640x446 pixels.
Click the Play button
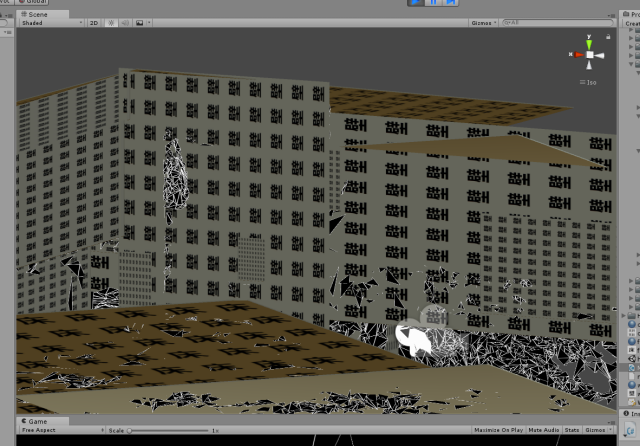(416, 2)
